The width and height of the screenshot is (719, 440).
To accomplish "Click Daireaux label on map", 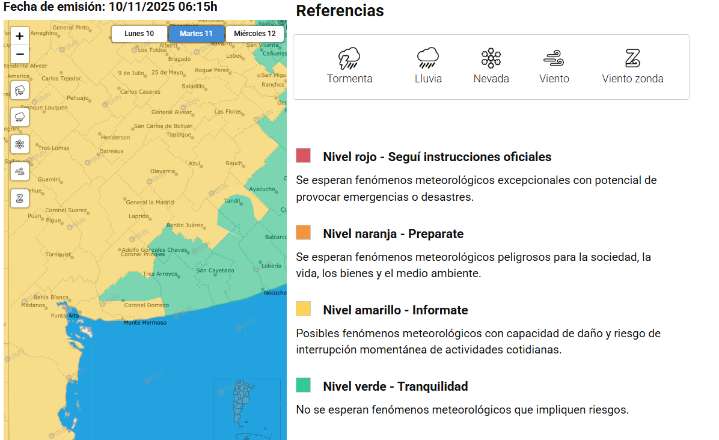I will (x=111, y=151).
